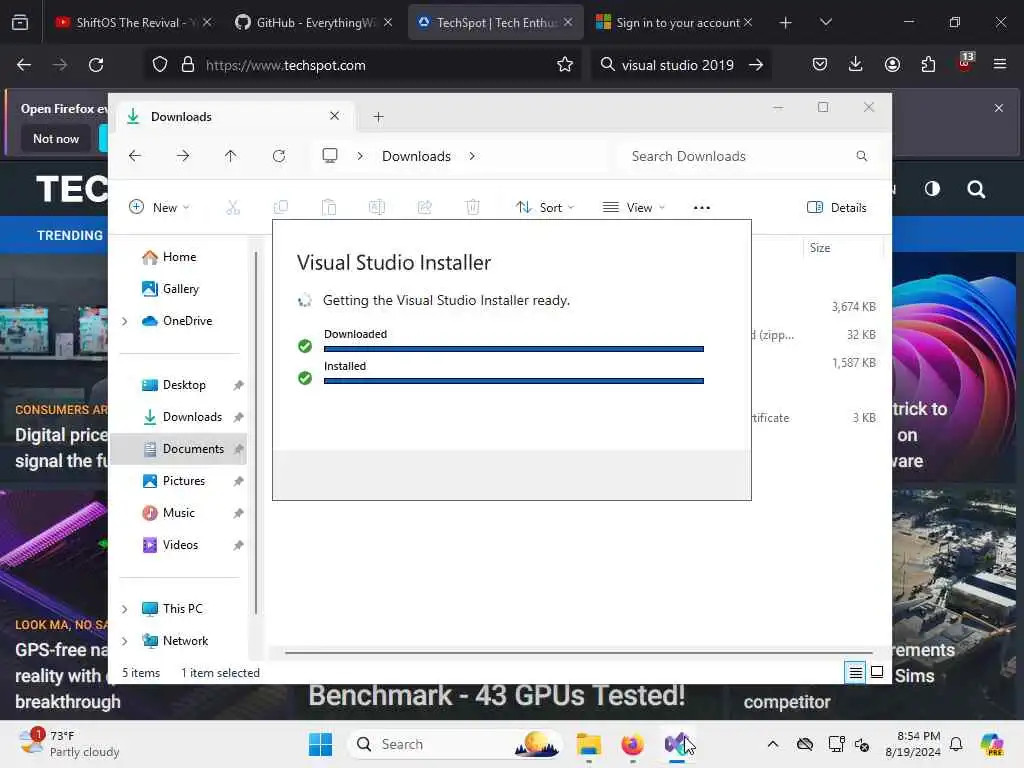
Task: Open the Sort dropdown menu
Action: click(x=545, y=208)
